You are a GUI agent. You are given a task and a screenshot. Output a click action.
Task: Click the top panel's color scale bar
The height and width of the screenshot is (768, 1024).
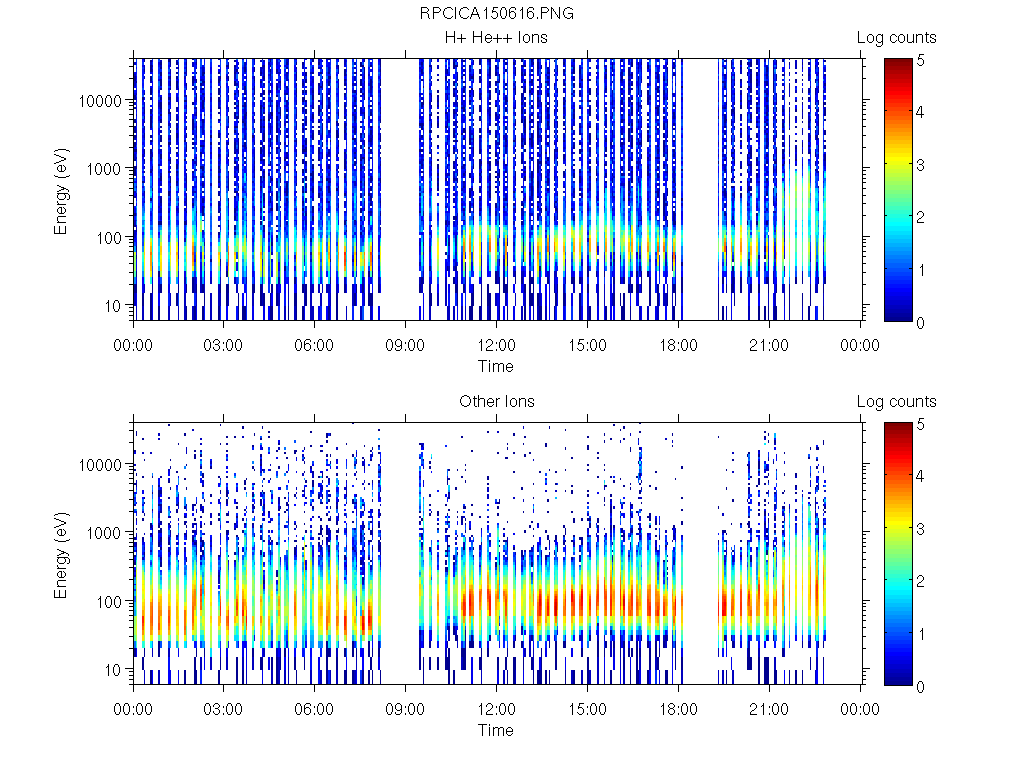pyautogui.click(x=897, y=190)
